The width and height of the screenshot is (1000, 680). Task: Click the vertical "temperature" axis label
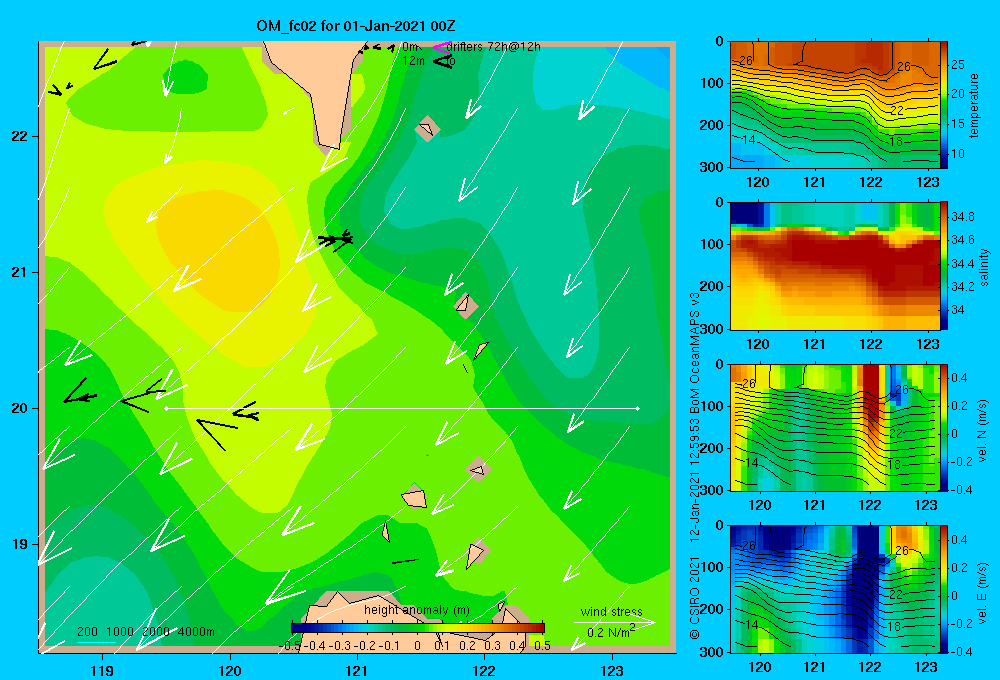coord(974,105)
